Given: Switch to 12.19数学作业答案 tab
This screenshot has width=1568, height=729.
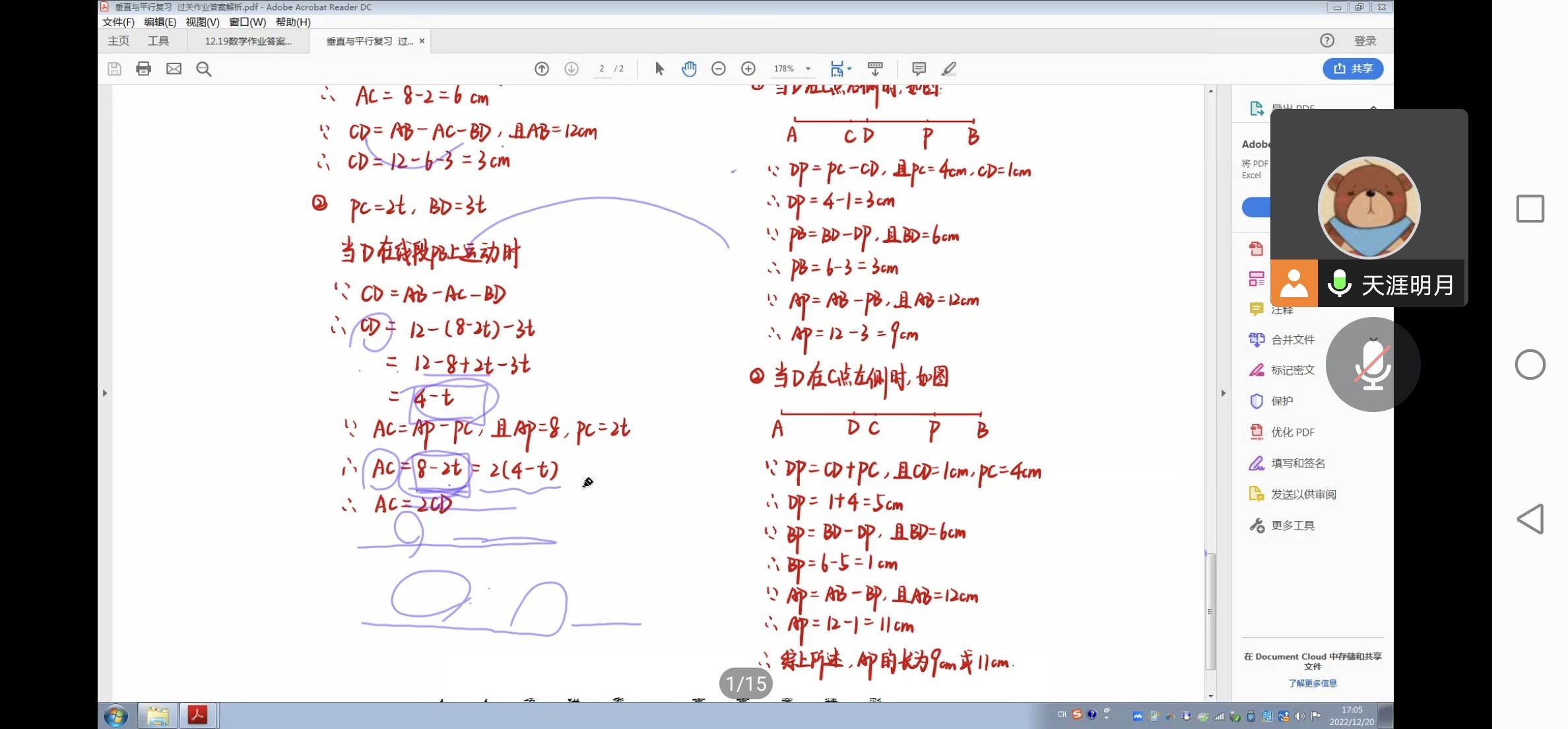Looking at the screenshot, I should point(247,41).
